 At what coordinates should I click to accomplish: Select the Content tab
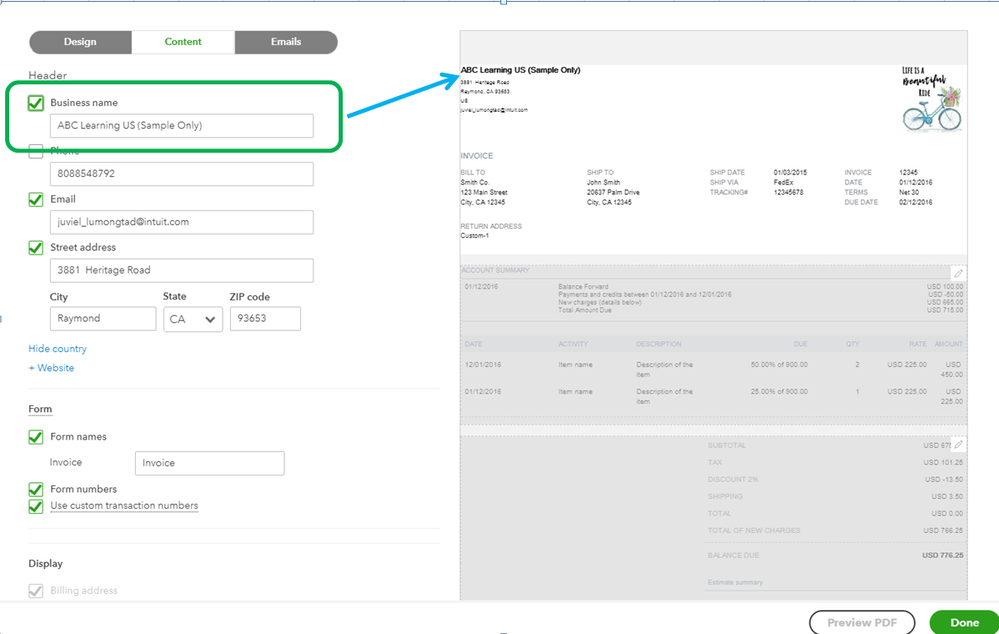[183, 42]
